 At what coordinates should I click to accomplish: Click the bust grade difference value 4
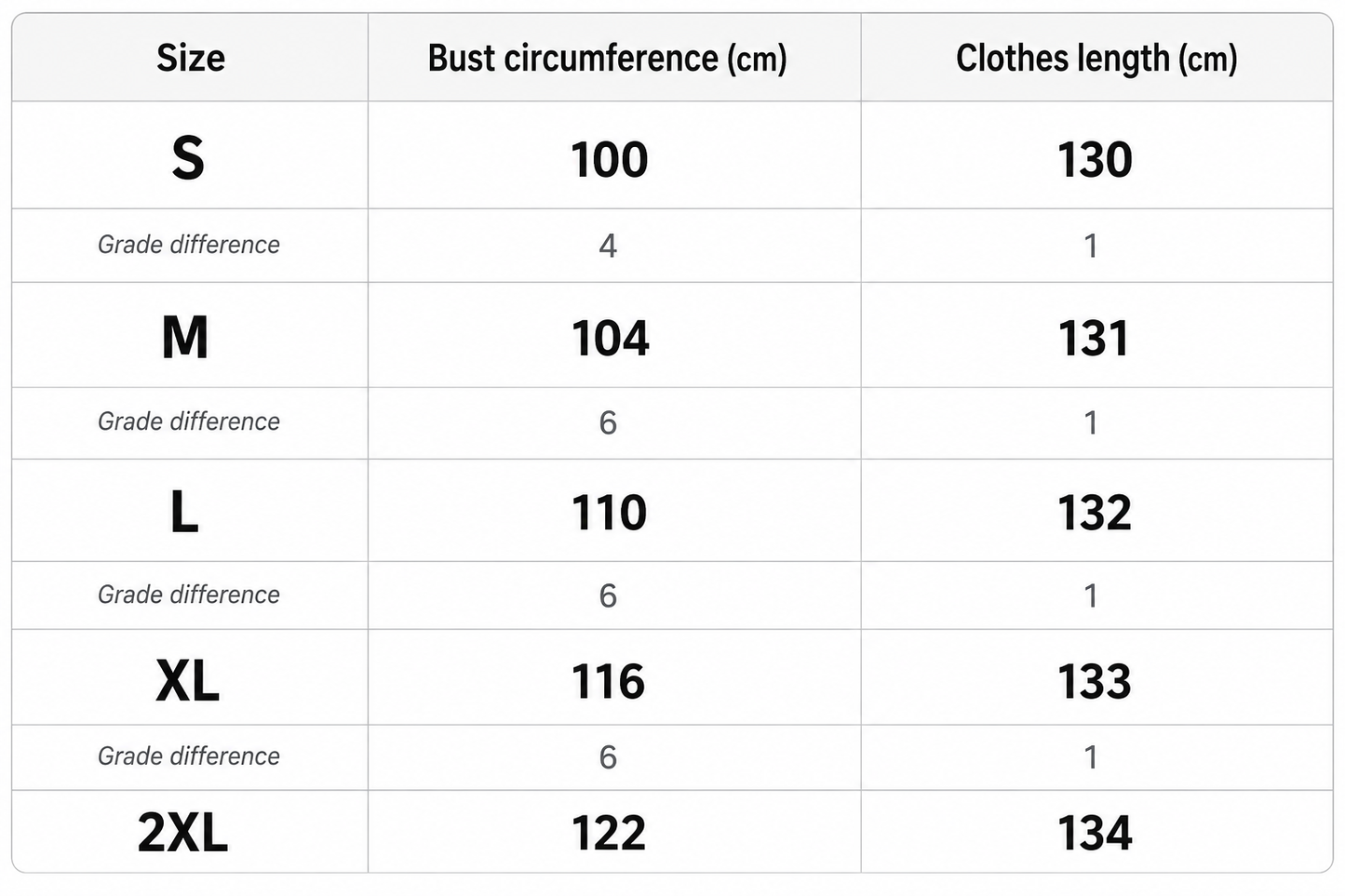tap(608, 246)
